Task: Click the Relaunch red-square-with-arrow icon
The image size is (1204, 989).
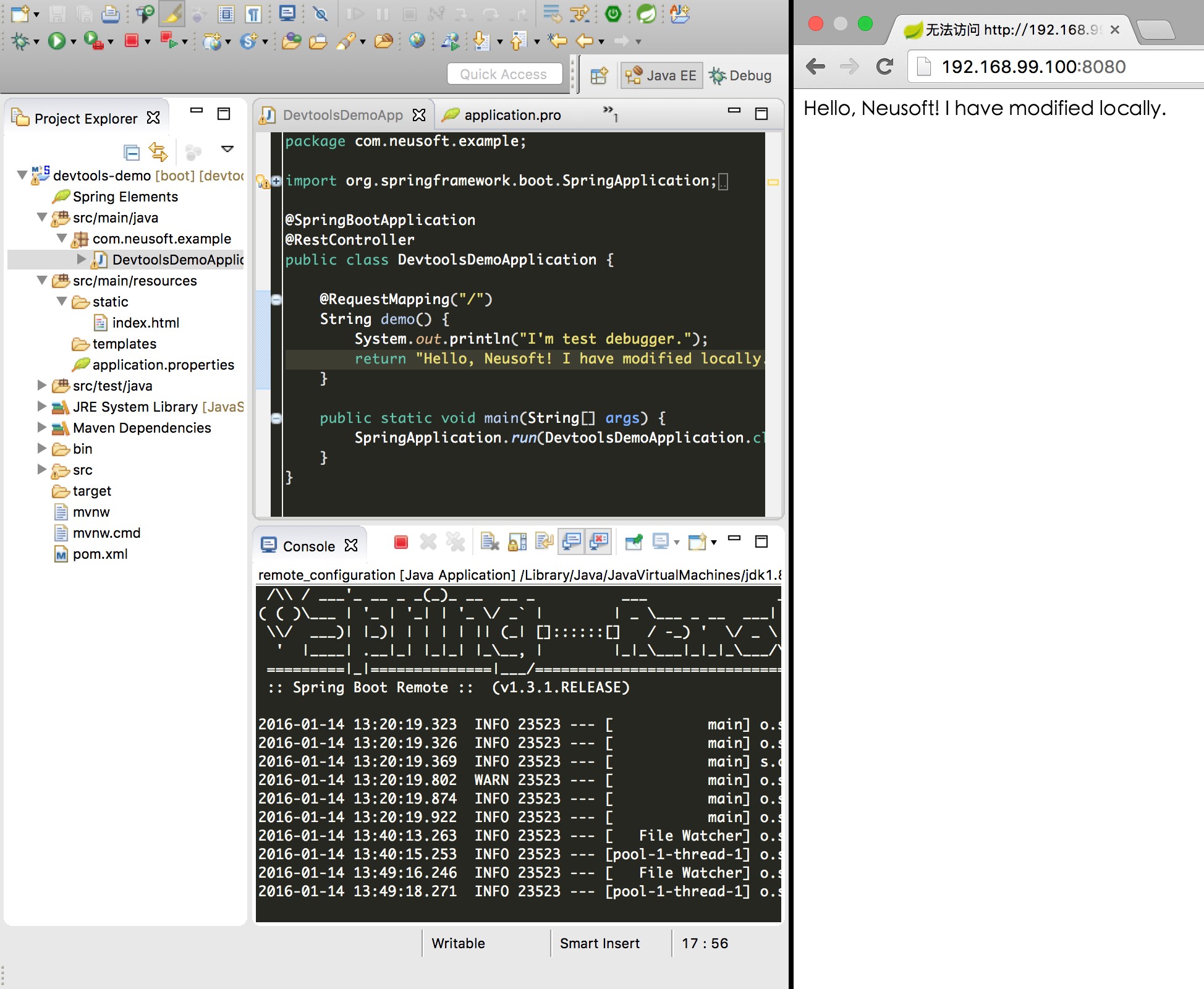Action: (168, 41)
